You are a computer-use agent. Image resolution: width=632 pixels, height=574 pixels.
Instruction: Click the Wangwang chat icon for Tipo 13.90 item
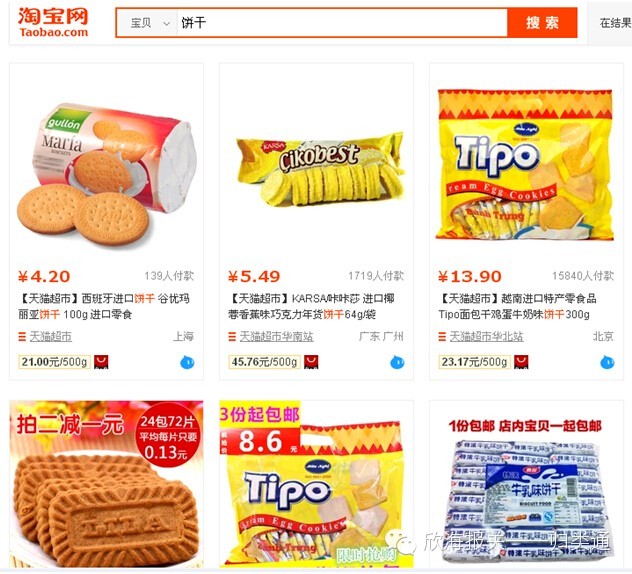(607, 362)
